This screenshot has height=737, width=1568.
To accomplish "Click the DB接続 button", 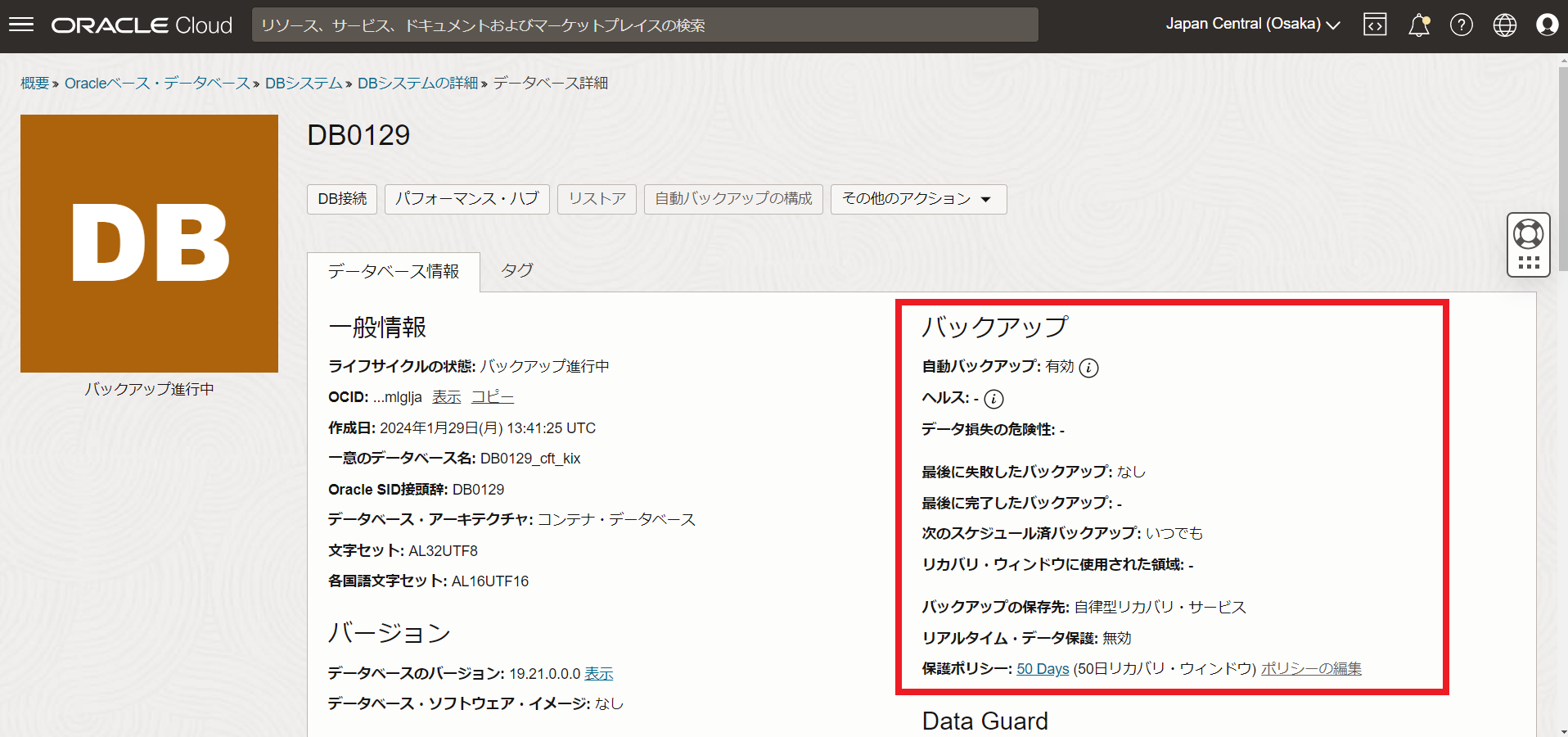I will pos(342,199).
